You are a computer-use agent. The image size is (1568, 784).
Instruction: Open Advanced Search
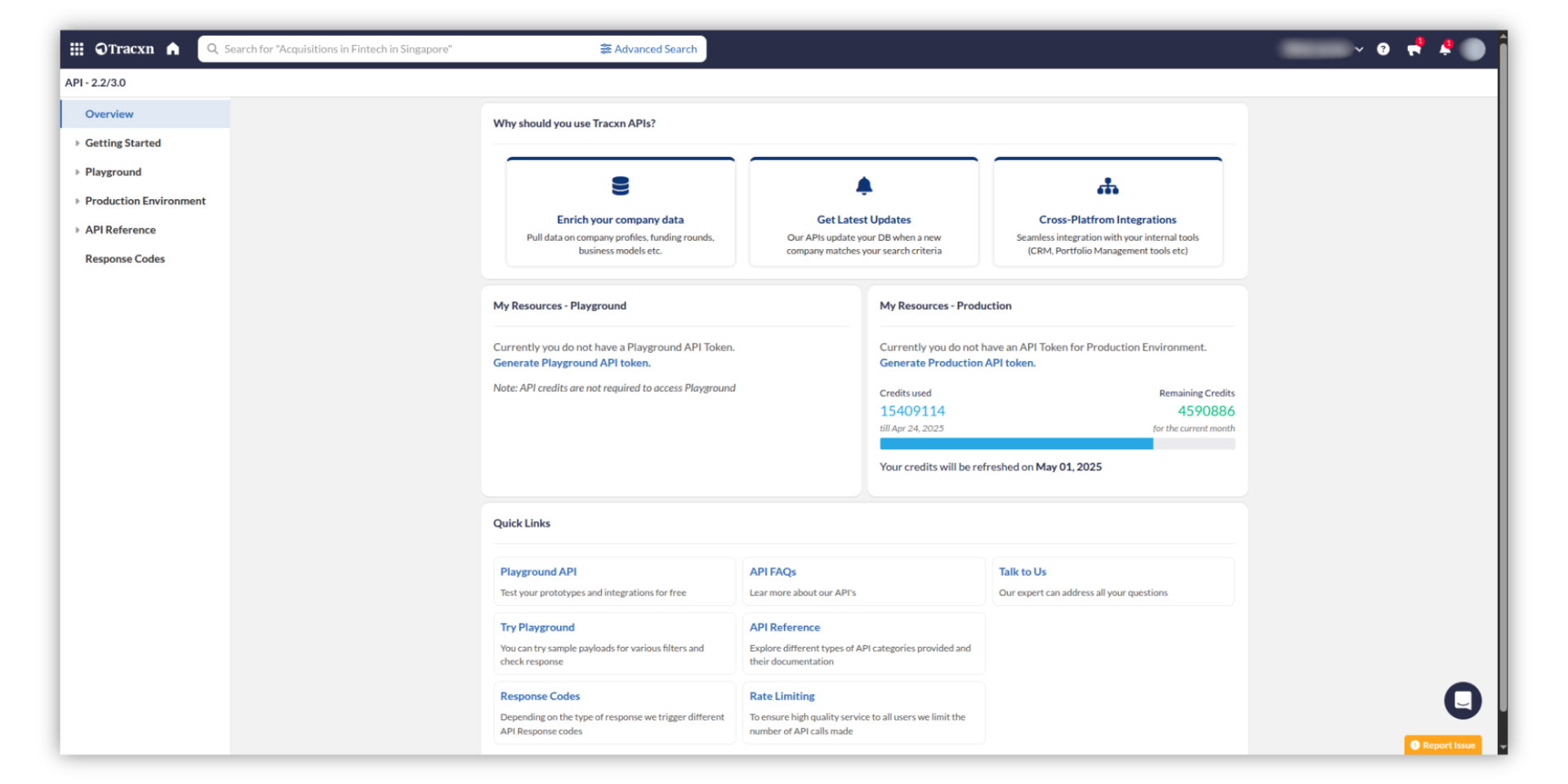[648, 49]
